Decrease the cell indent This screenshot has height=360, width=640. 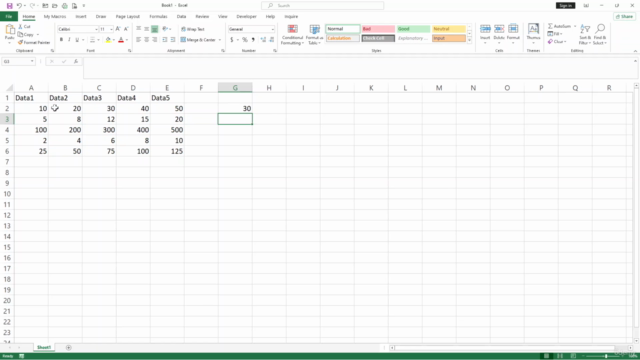click(x=164, y=40)
